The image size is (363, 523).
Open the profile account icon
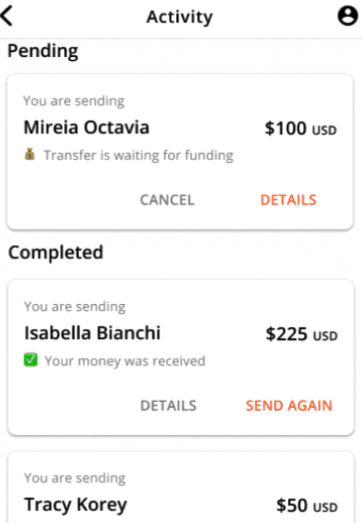(x=348, y=16)
